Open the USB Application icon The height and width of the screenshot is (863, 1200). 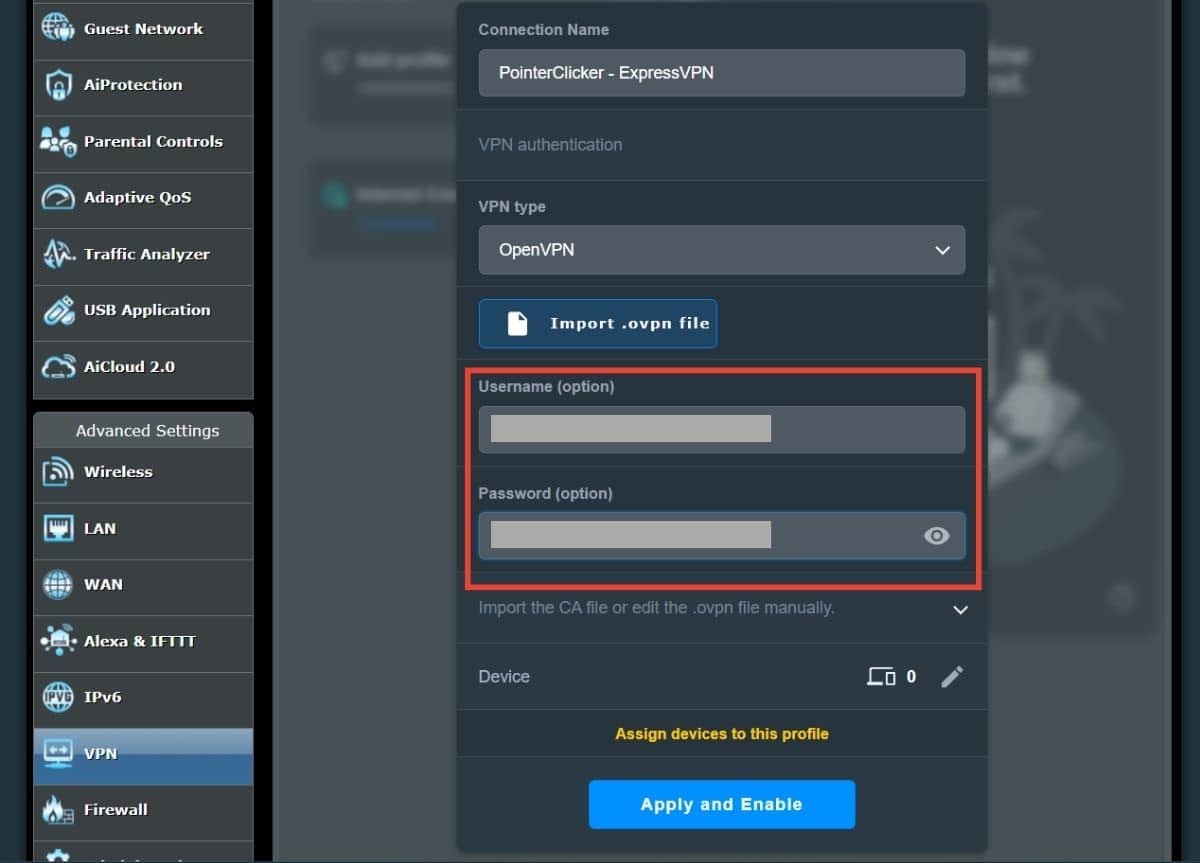[58, 310]
